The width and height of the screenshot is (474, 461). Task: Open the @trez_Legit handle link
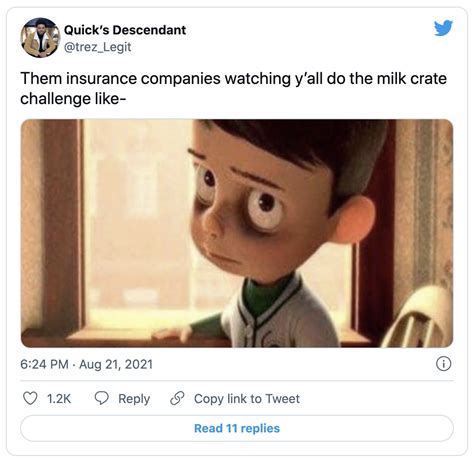97,47
